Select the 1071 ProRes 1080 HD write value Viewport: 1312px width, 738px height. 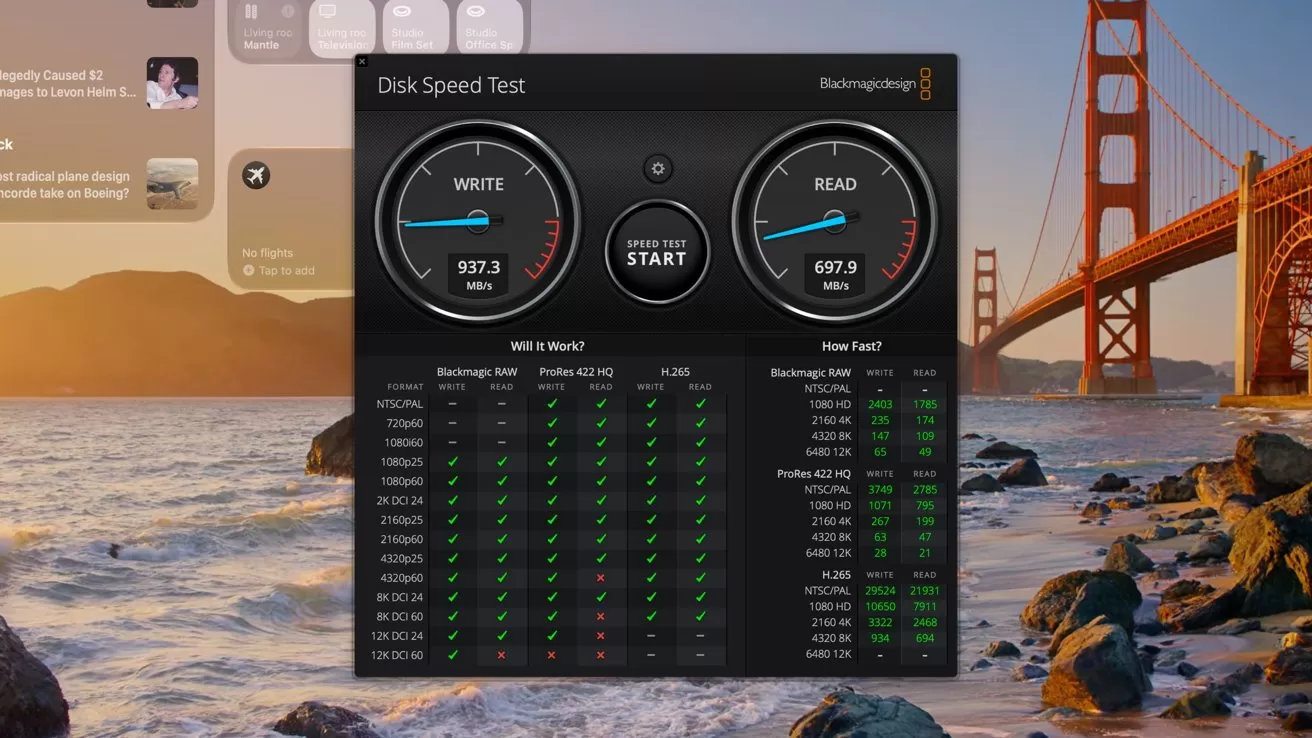(880, 505)
